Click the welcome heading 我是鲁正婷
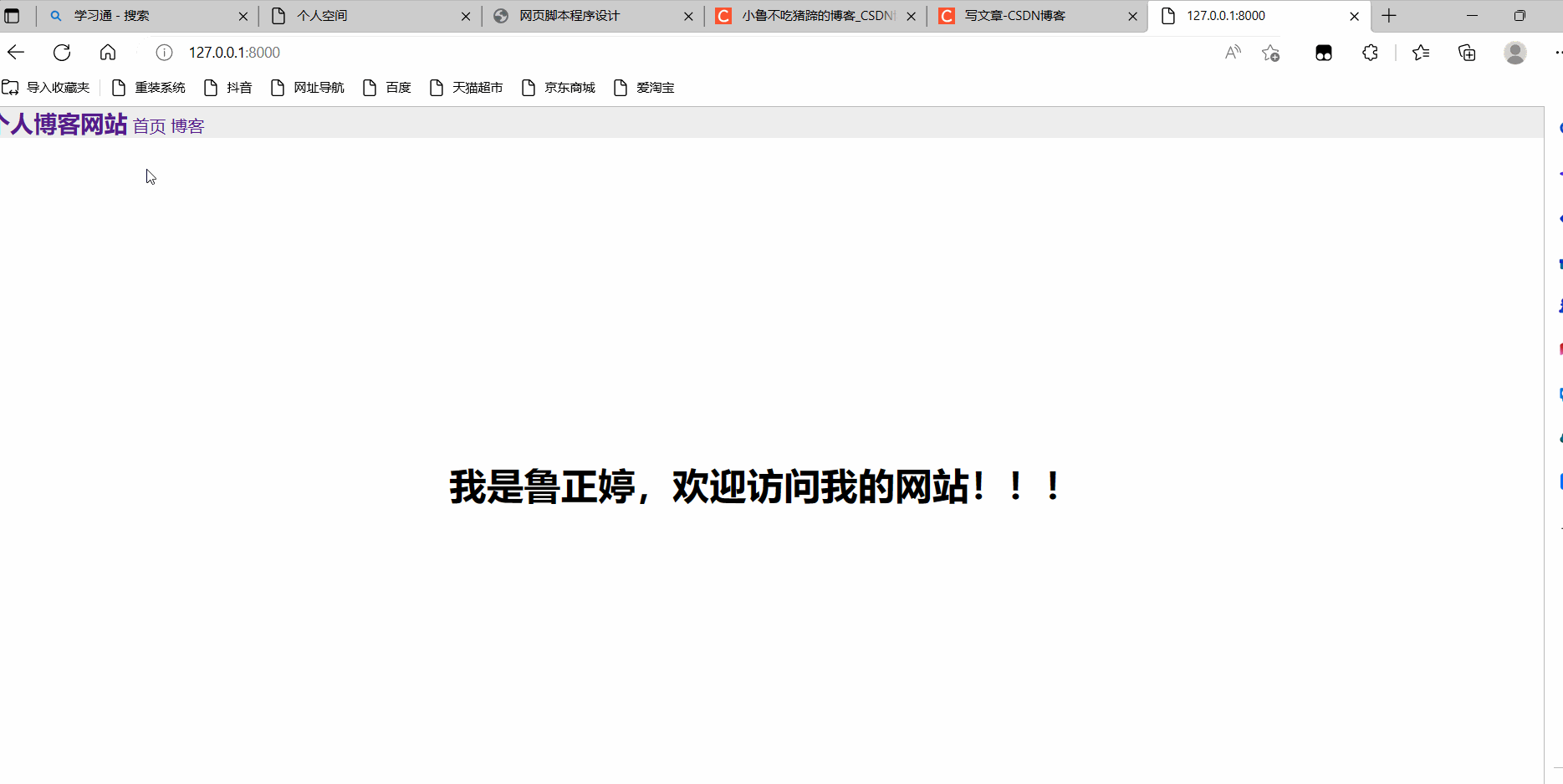The height and width of the screenshot is (784, 1563). [755, 486]
